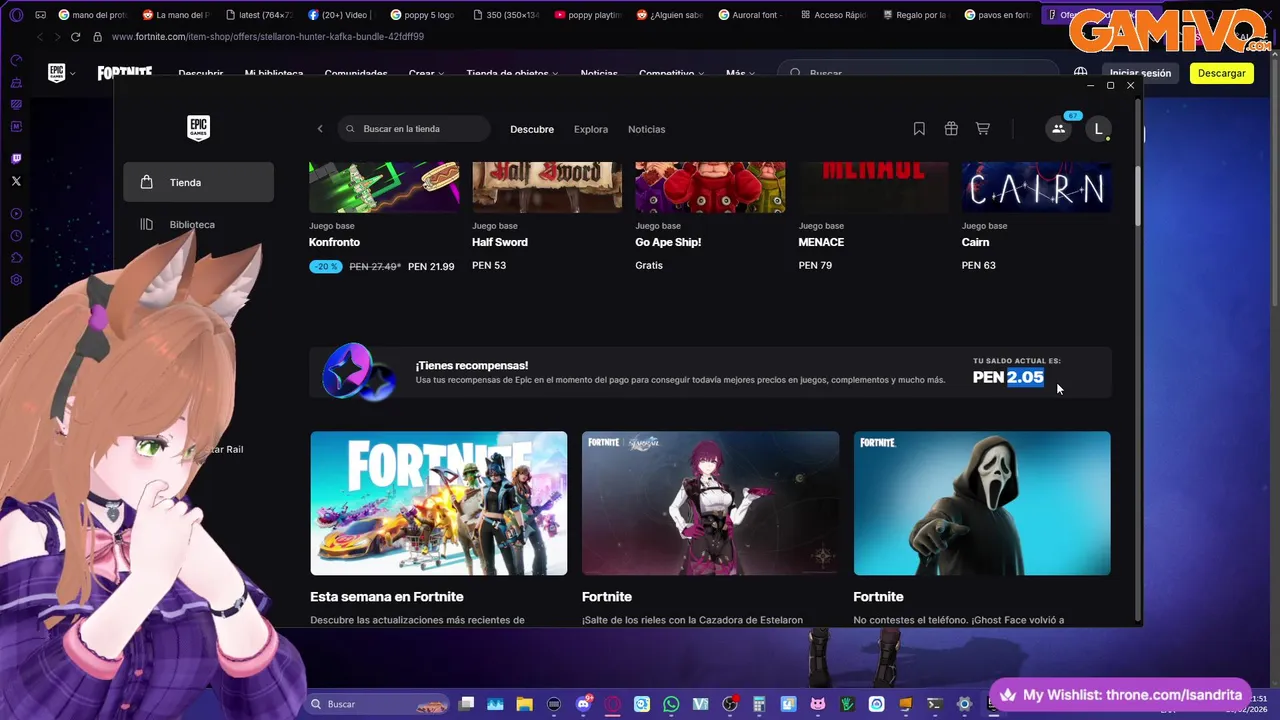This screenshot has height=720, width=1280.
Task: Click Iniciar sesión on the Fortnite site
Action: click(1140, 73)
